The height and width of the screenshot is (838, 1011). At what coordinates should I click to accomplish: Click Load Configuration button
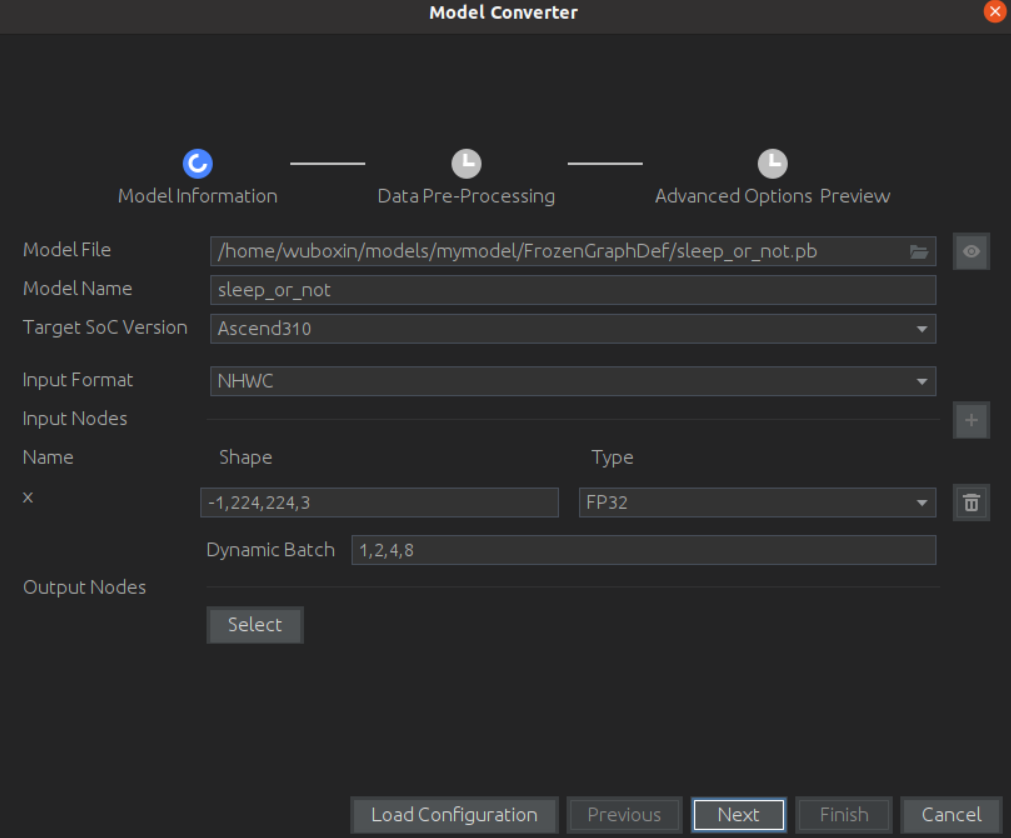(454, 815)
